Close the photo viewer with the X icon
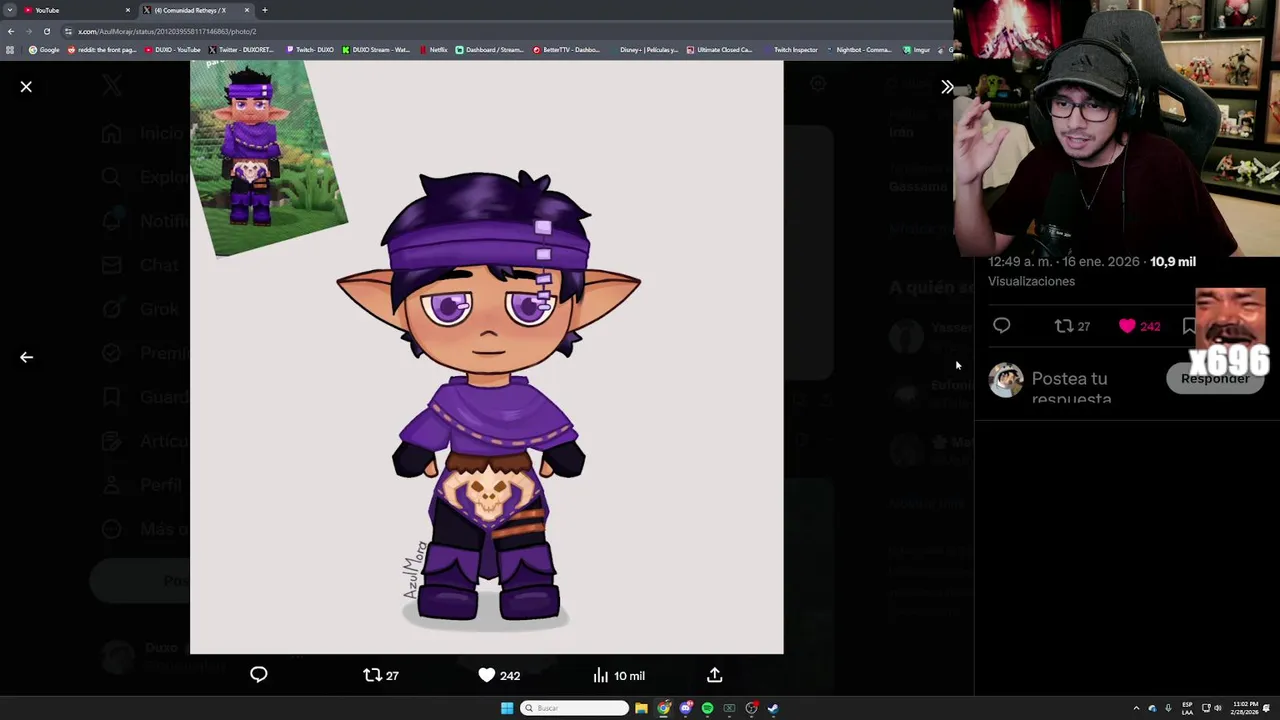 pyautogui.click(x=26, y=87)
